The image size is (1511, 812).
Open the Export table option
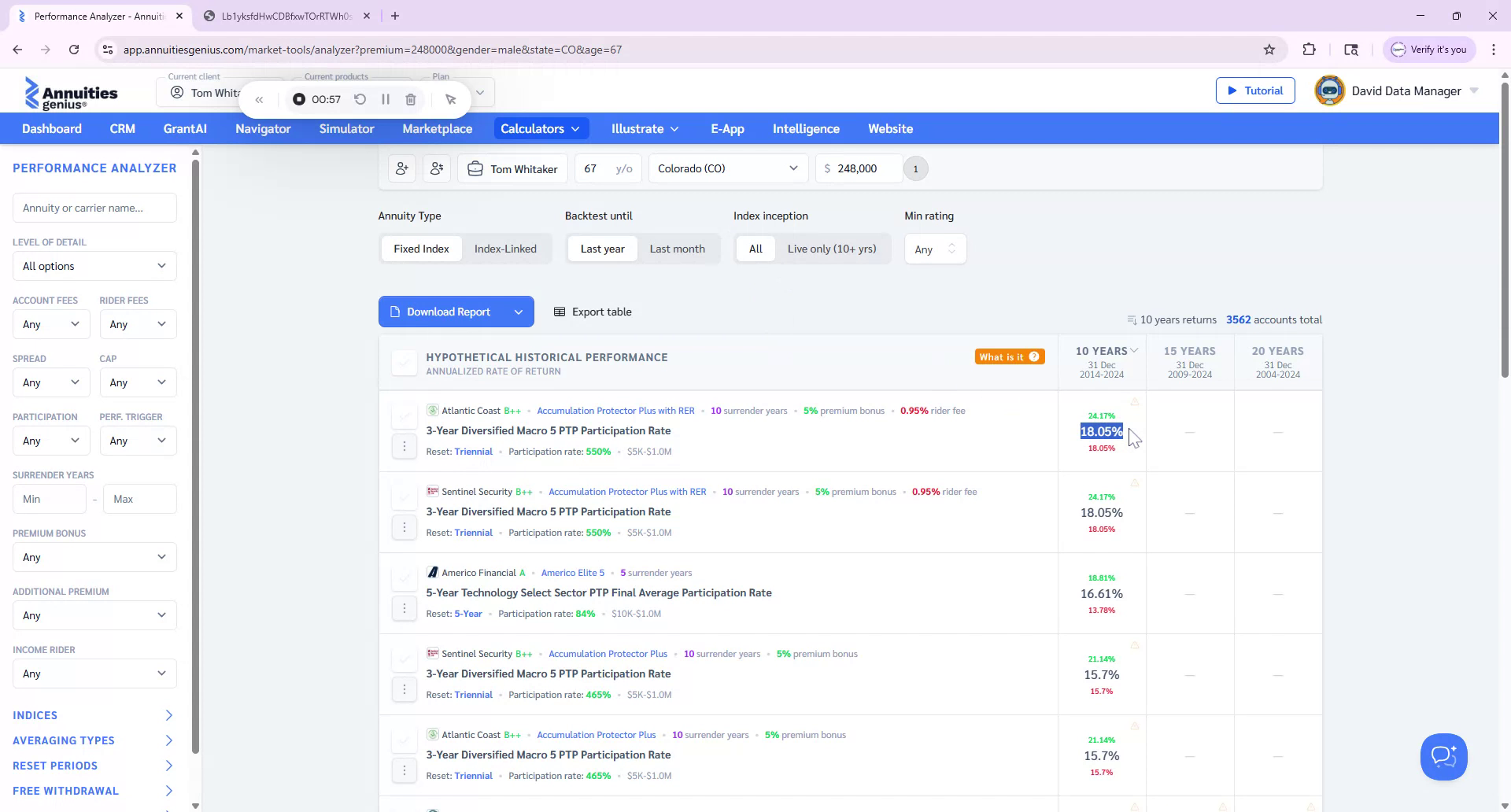593,312
